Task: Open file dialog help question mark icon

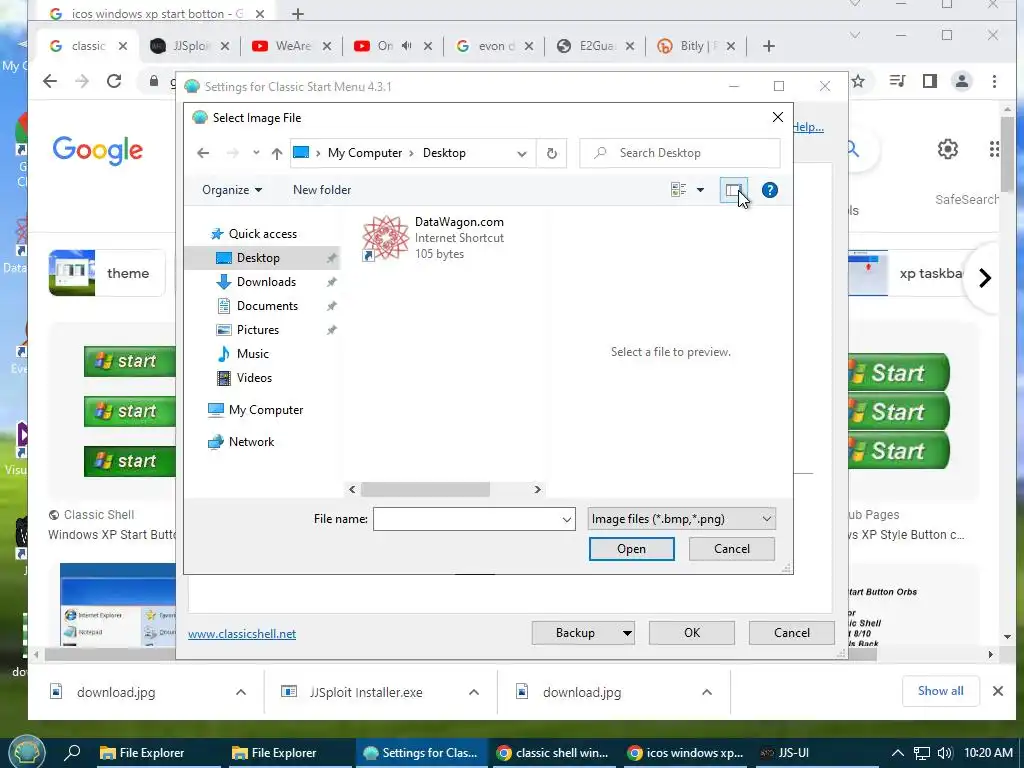Action: pos(770,190)
